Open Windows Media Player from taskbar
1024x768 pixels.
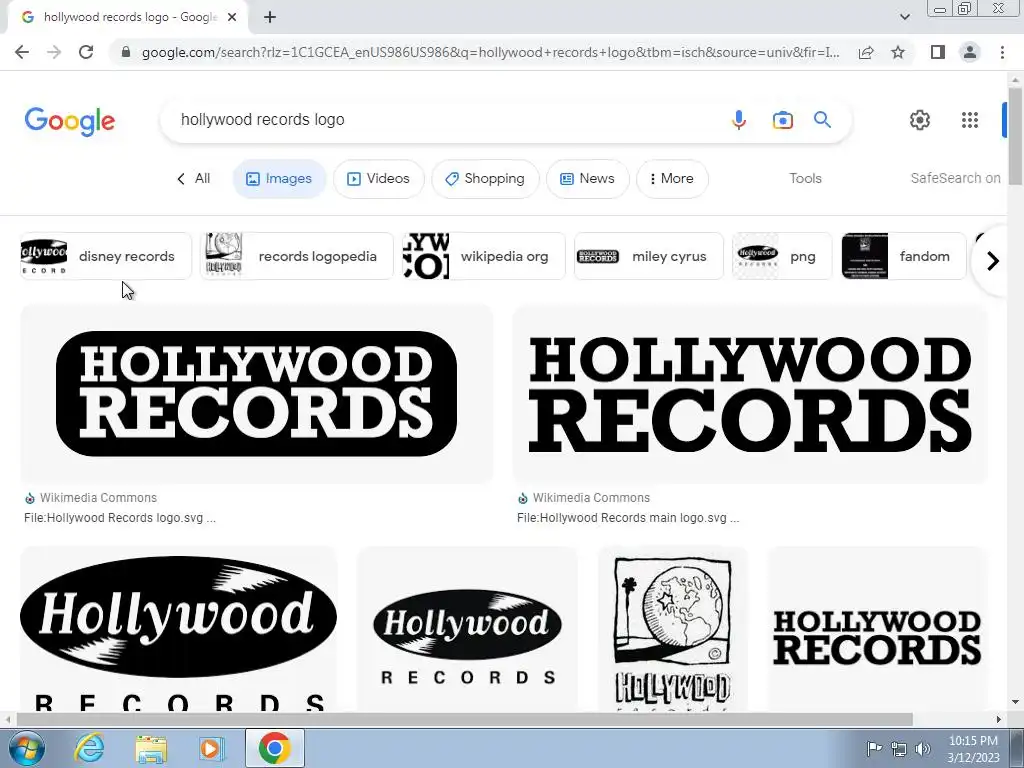click(212, 748)
